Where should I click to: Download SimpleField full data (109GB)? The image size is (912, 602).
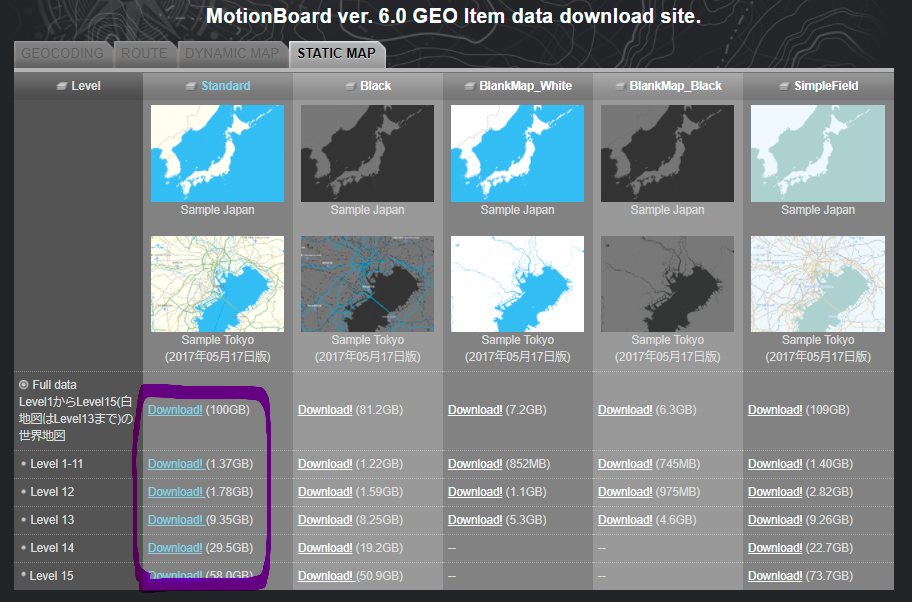point(775,409)
